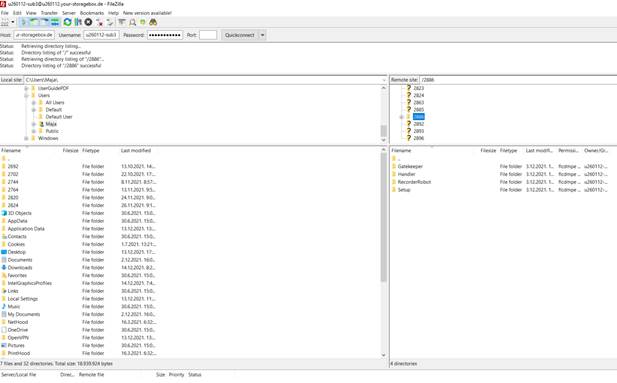This screenshot has width=617, height=383.
Task: Open the View menu
Action: pyautogui.click(x=31, y=13)
